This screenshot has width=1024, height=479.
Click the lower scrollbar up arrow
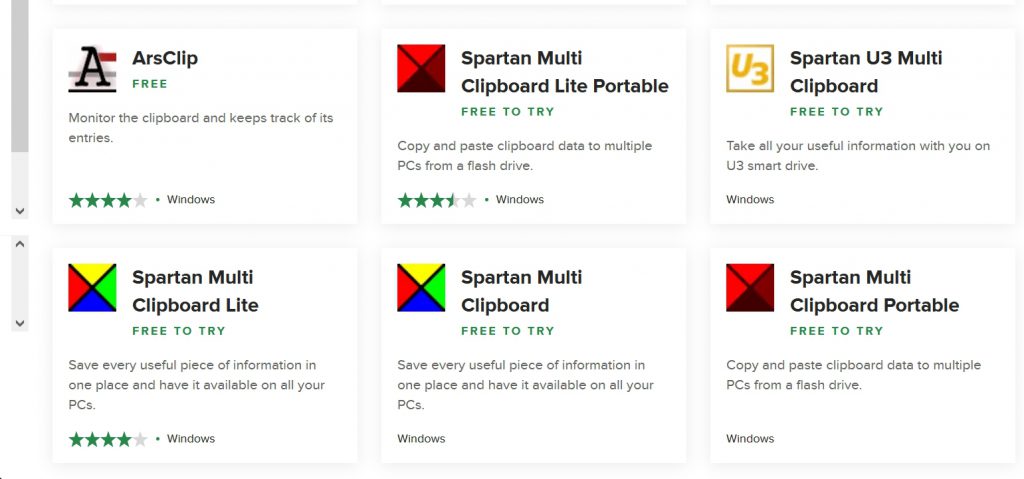(20, 246)
